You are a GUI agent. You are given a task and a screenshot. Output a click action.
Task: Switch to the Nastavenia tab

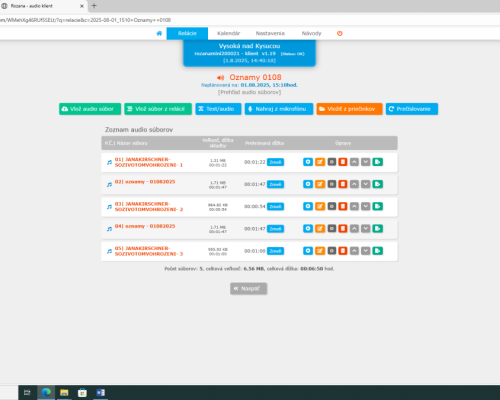(270, 33)
